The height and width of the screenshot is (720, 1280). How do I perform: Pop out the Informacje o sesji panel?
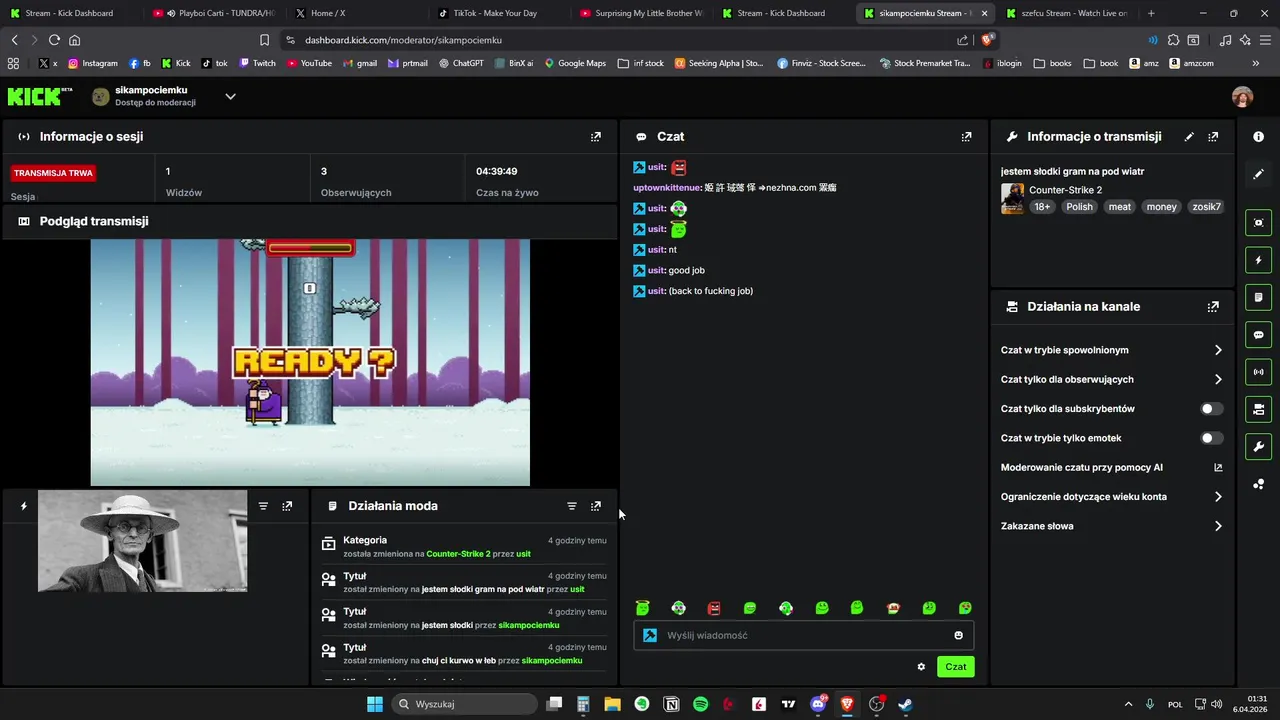pos(596,137)
